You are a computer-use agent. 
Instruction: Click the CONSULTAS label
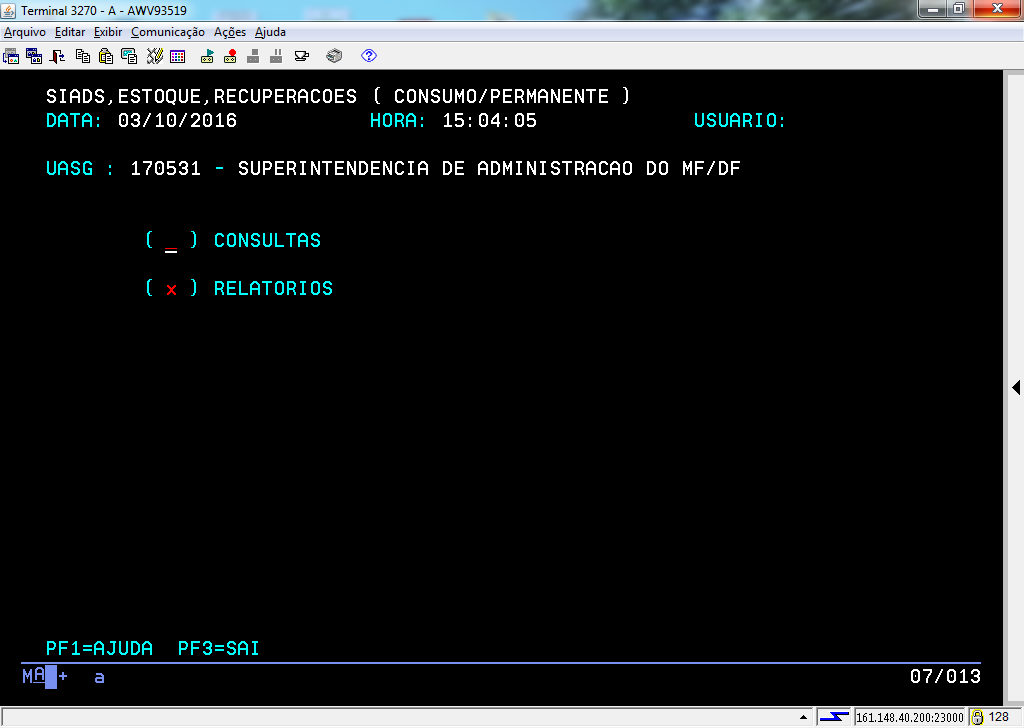(x=268, y=240)
